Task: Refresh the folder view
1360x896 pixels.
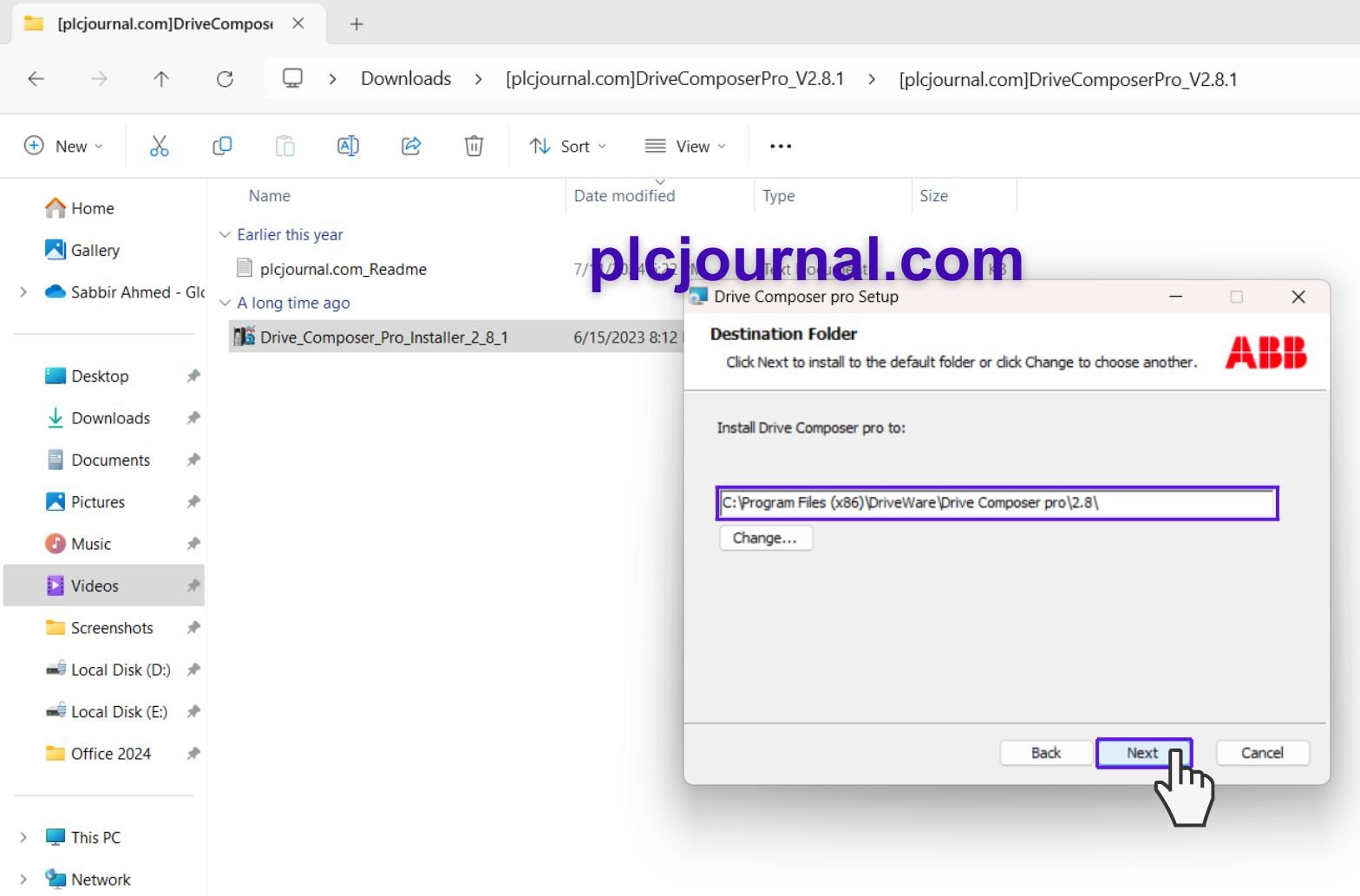Action: pos(225,80)
